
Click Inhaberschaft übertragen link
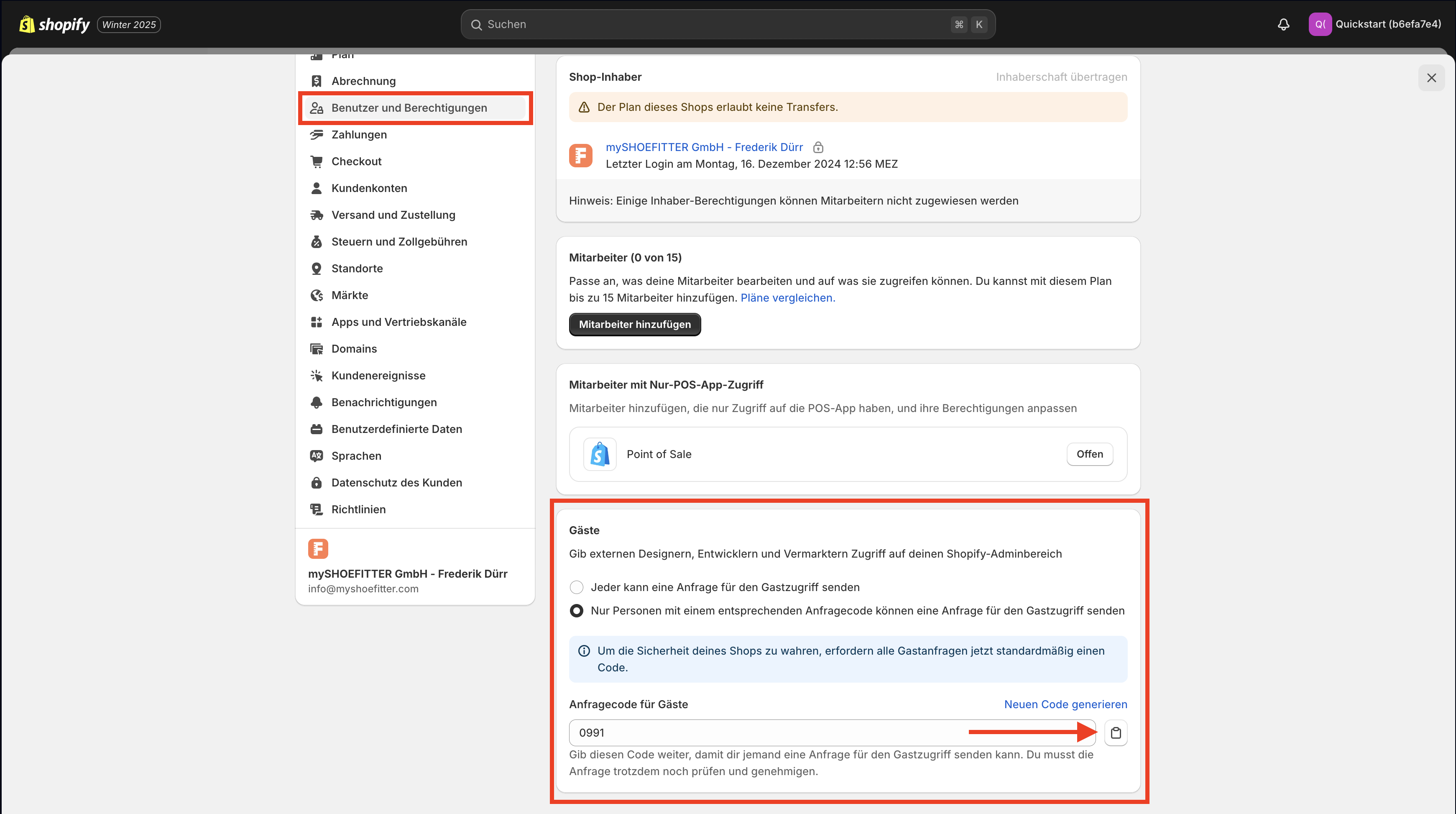(1062, 77)
